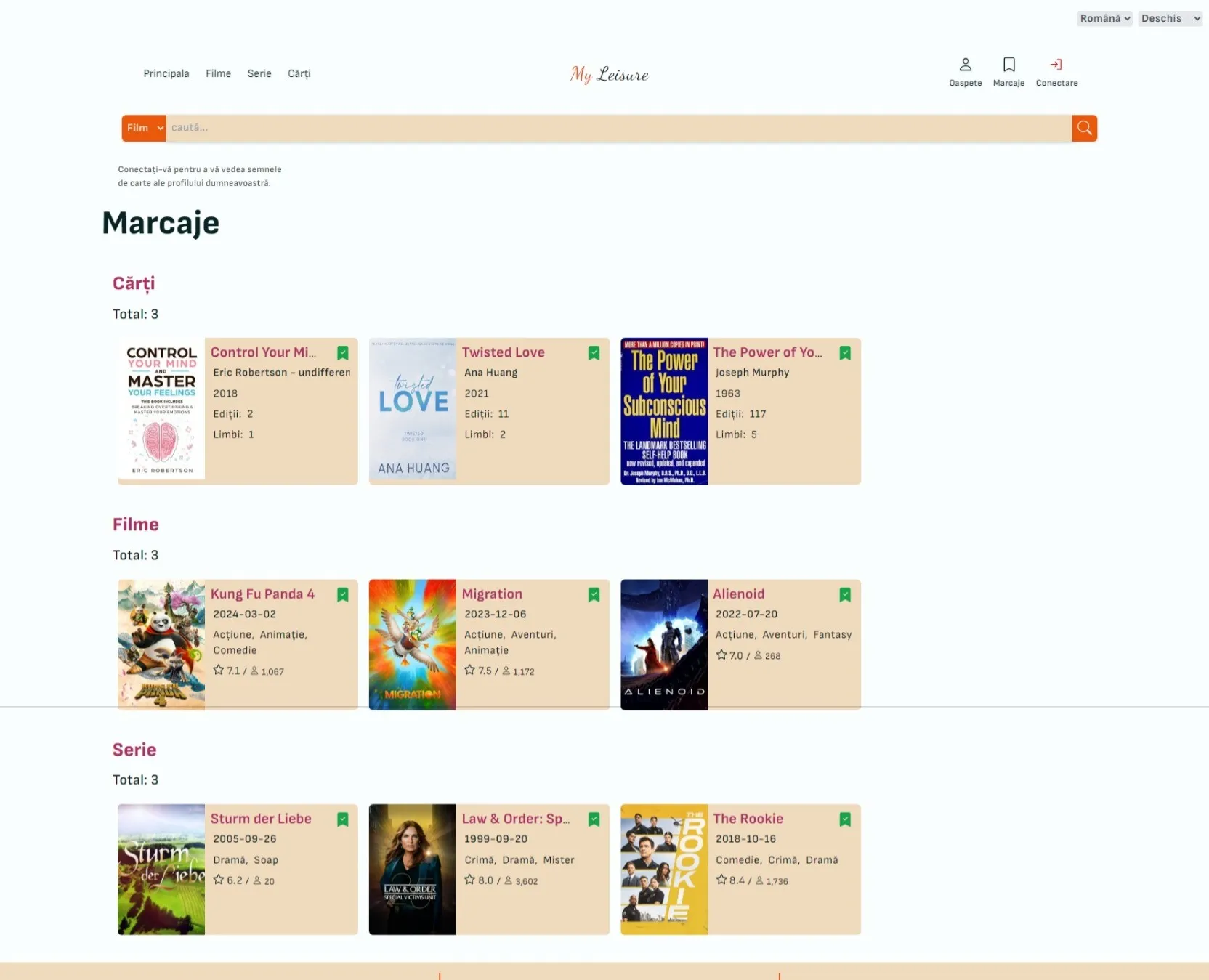1209x980 pixels.
Task: Click the Control Your Mind book cover
Action: pyautogui.click(x=161, y=409)
